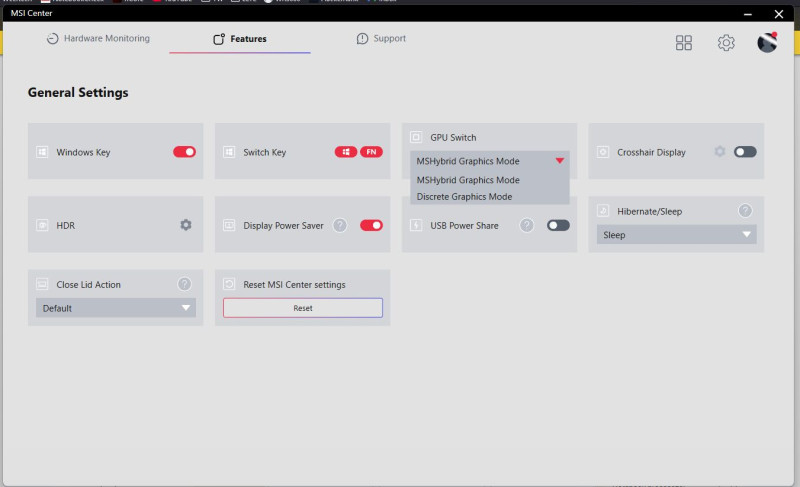Open the grid apps view icon
This screenshot has width=800, height=487.
pos(684,42)
